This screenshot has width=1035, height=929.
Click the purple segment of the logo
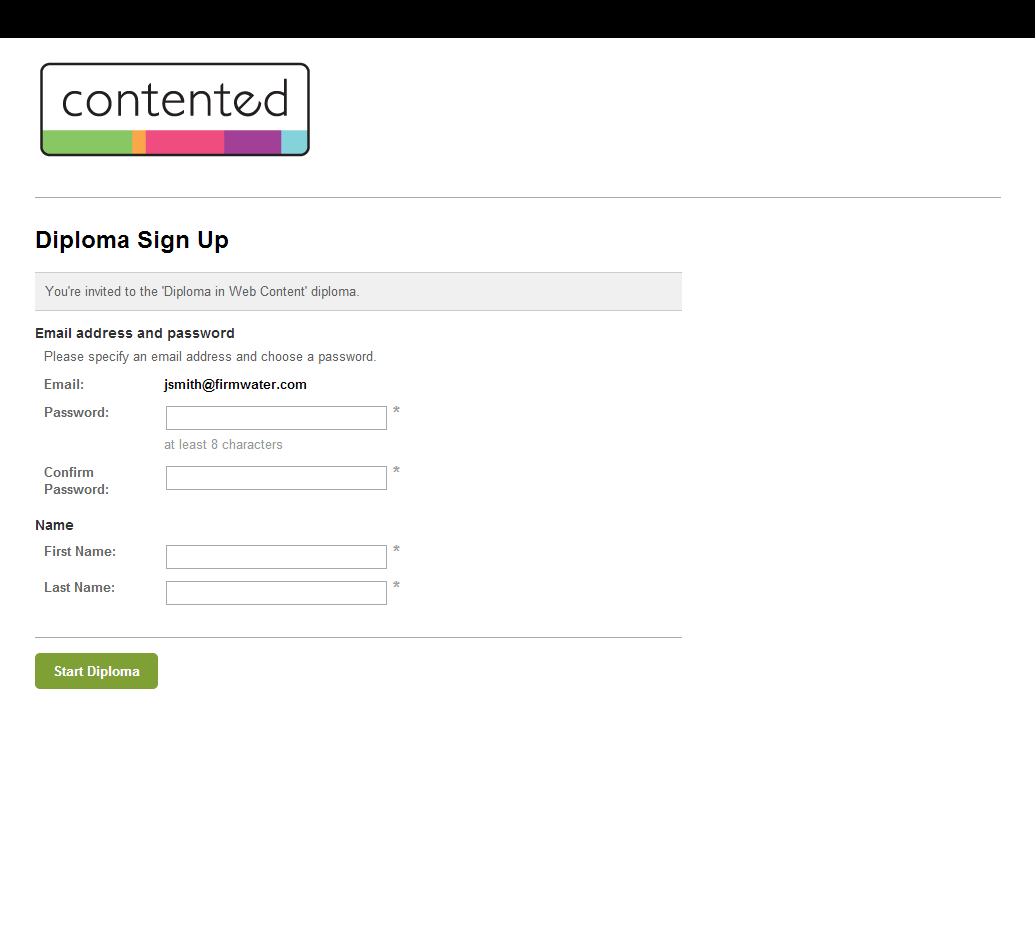pyautogui.click(x=252, y=142)
